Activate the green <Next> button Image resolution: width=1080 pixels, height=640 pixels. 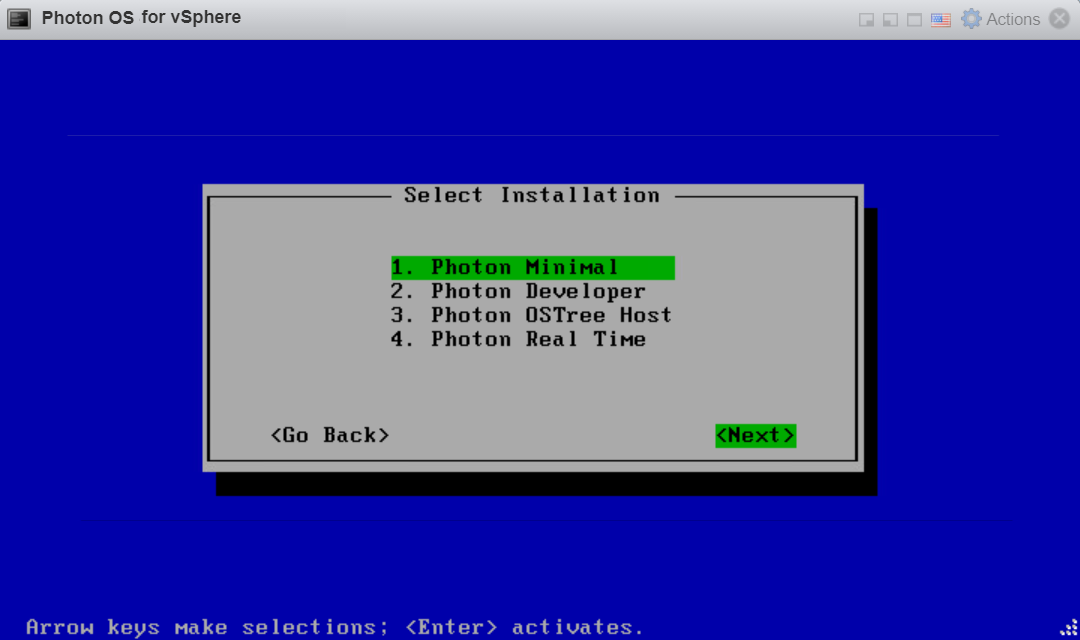pos(755,436)
